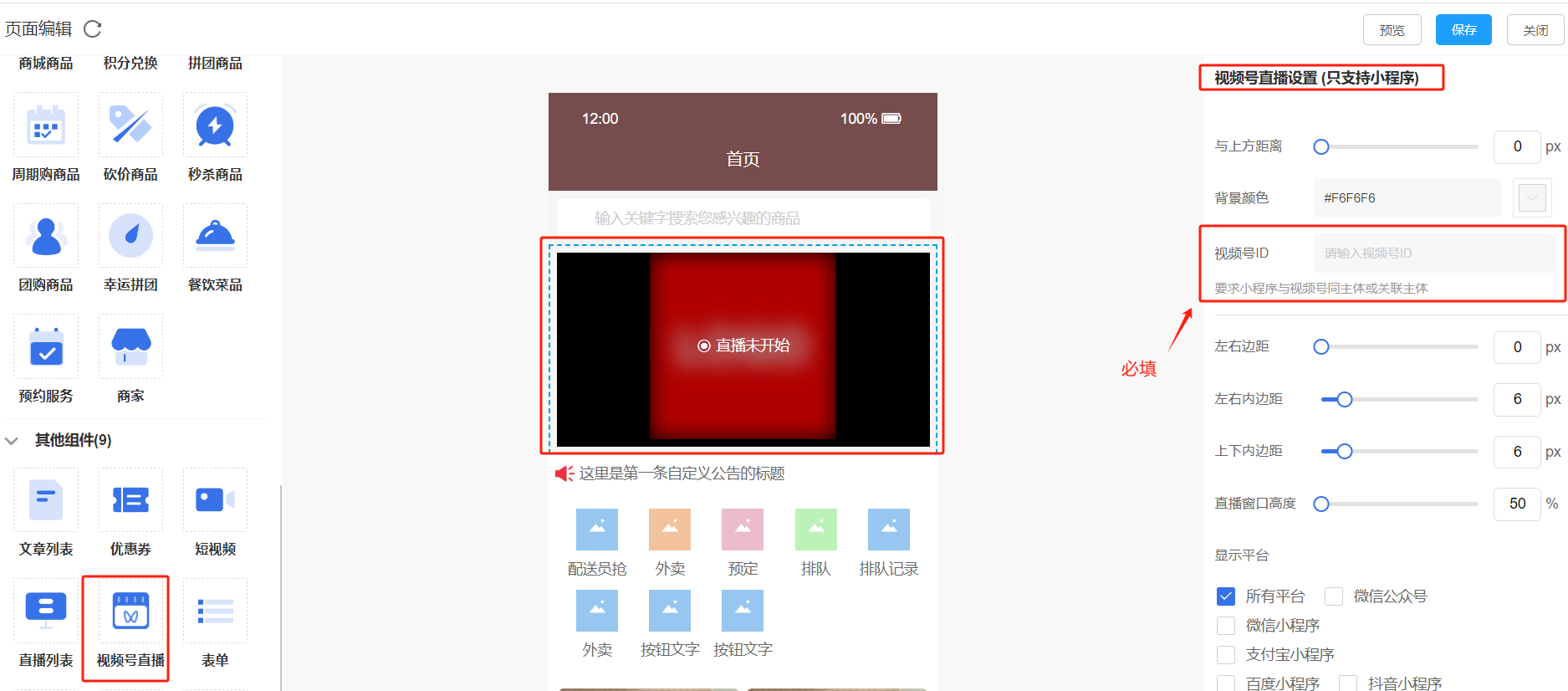Click the 直播窗口高度 slider handle

tap(1321, 504)
